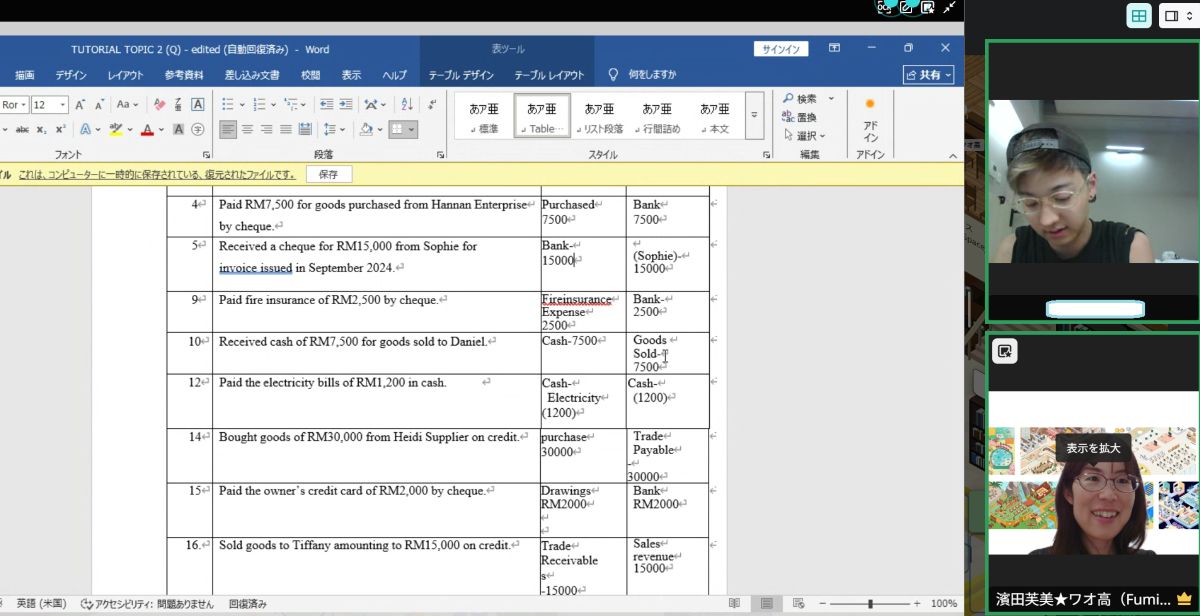The width and height of the screenshot is (1200, 616).
Task: Click the clear formatting eraser icon
Action: (x=159, y=105)
